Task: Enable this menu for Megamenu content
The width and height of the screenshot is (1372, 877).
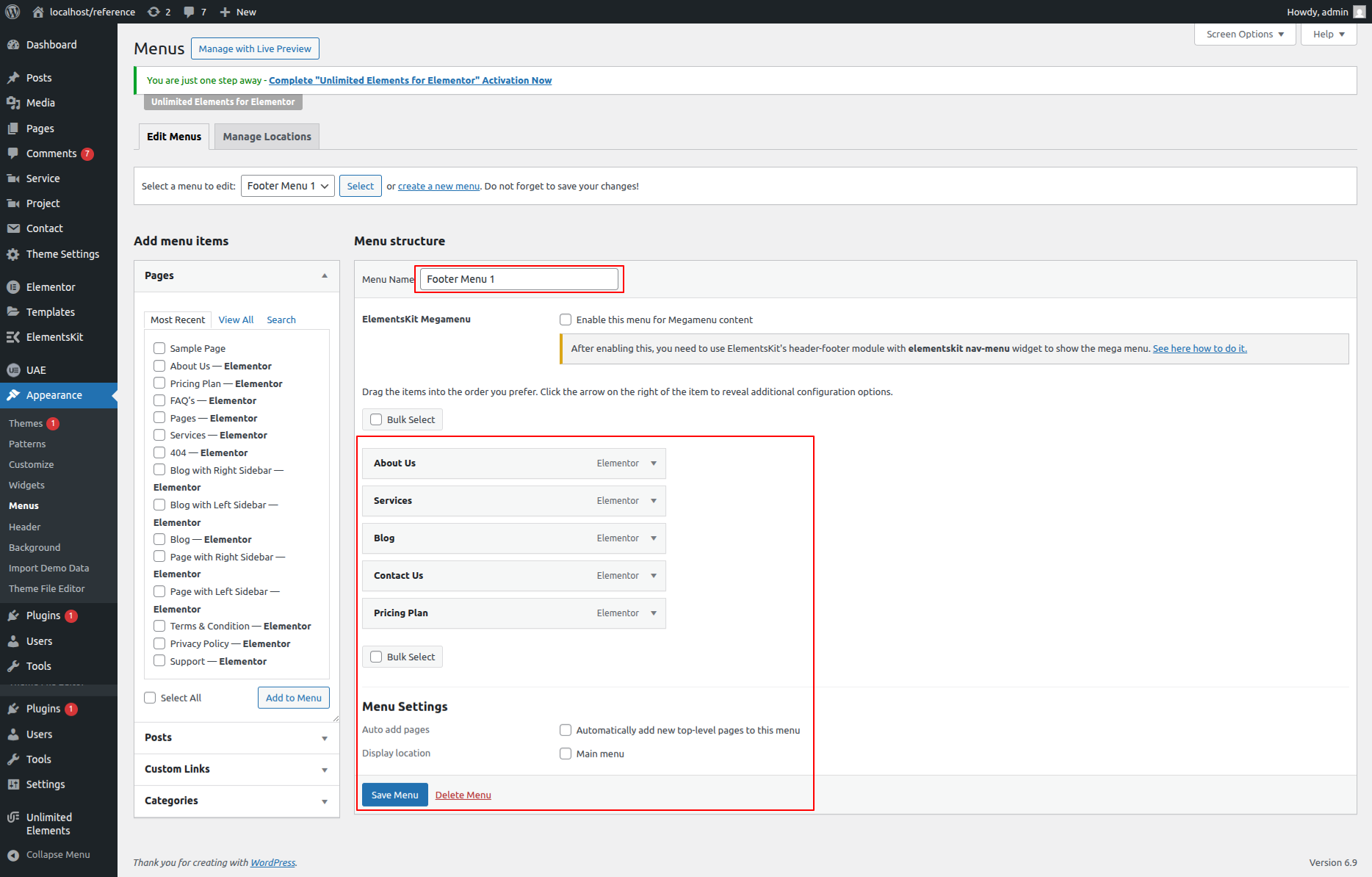Action: tap(566, 320)
